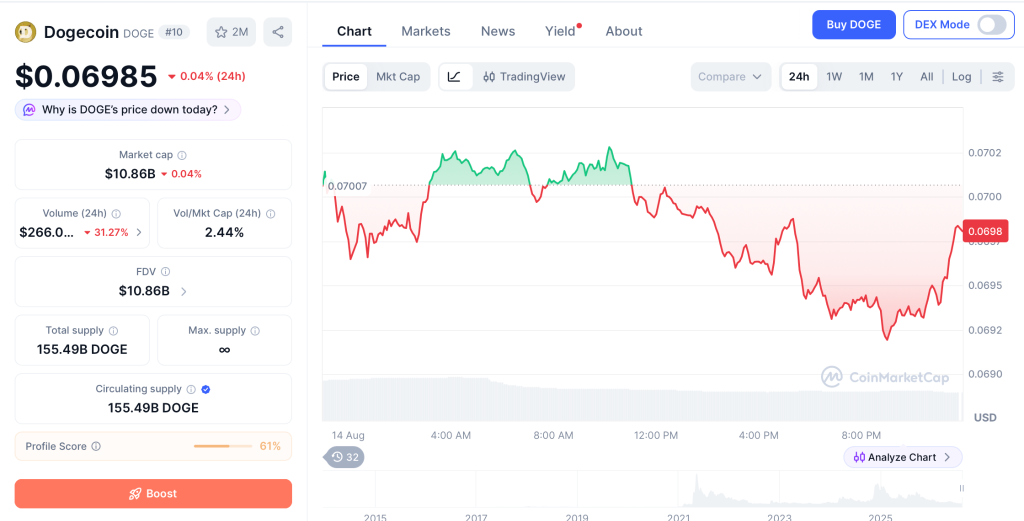Click Buy DOGE button
This screenshot has height=521, width=1024.
pos(854,25)
